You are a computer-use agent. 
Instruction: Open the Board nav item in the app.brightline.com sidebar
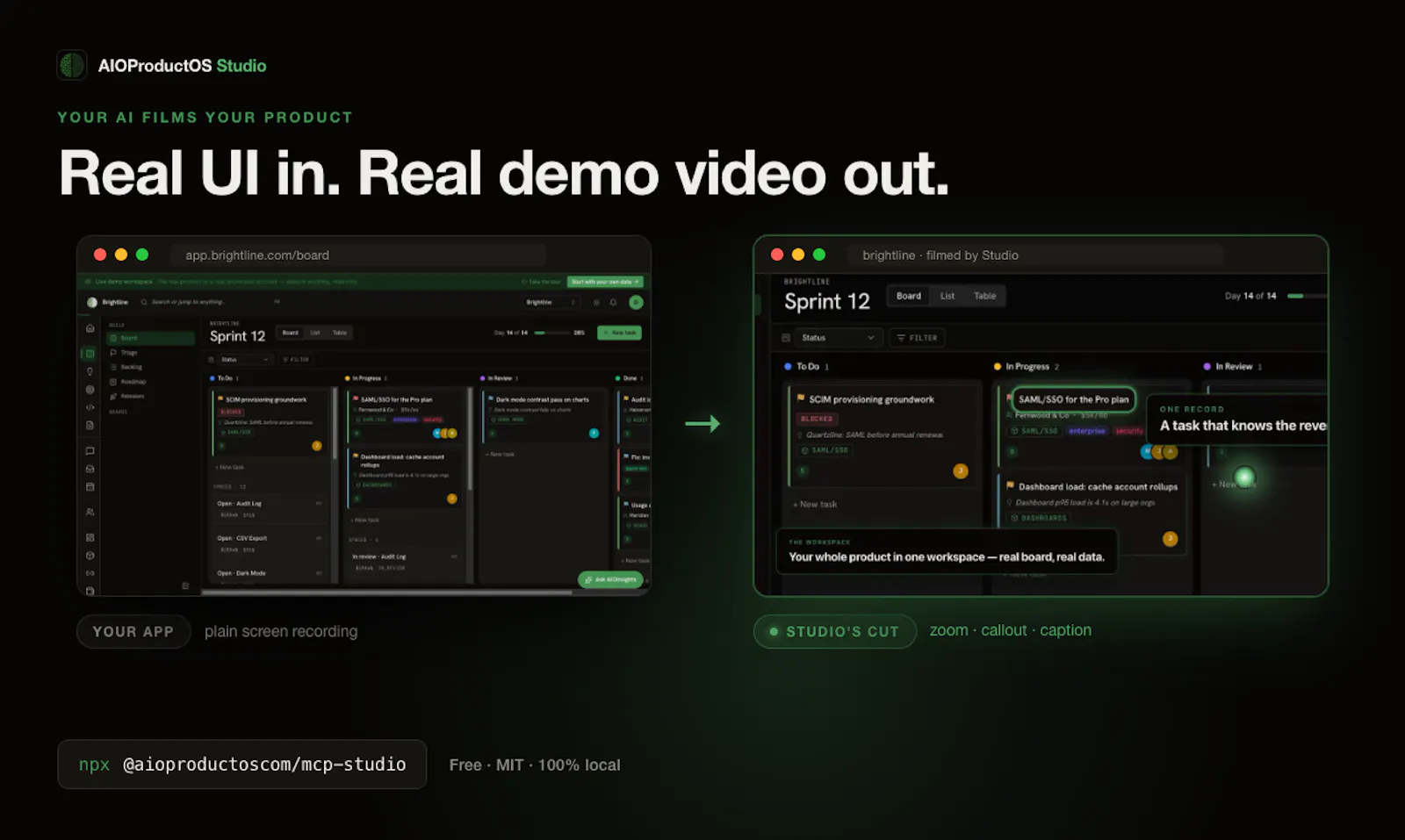pos(150,338)
